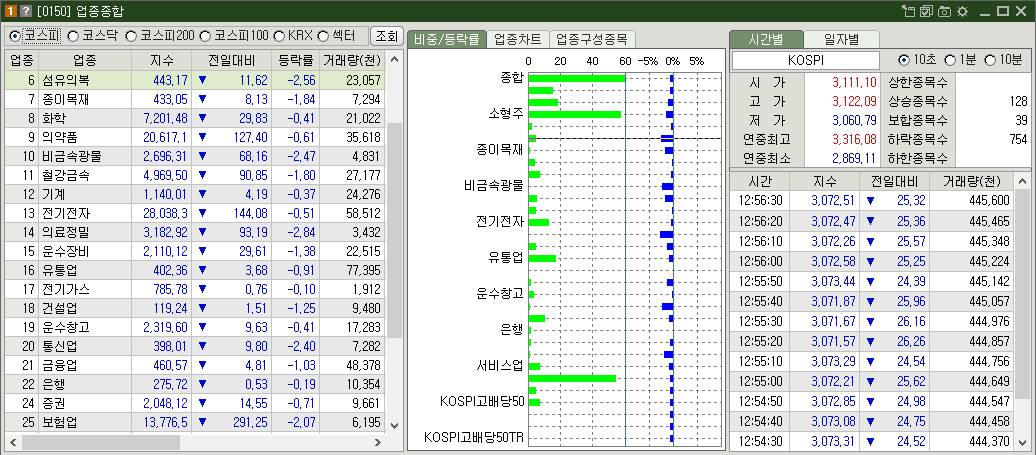
Task: Select the 기계 sector row name
Action: coord(52,195)
